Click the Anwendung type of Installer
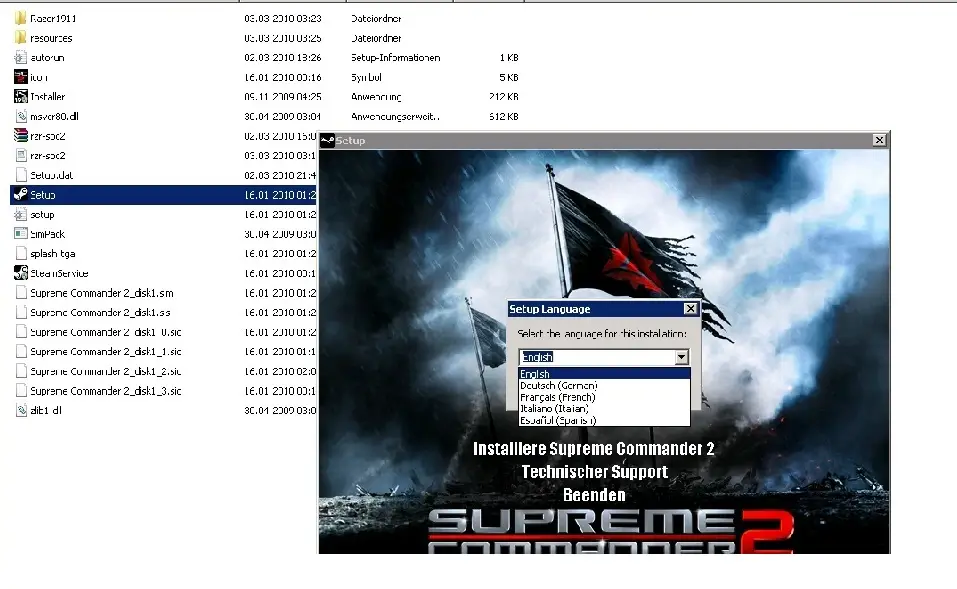The width and height of the screenshot is (957, 589). (x=376, y=96)
